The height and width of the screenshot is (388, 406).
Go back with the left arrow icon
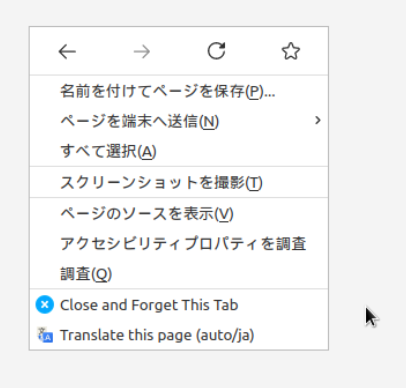click(x=67, y=52)
